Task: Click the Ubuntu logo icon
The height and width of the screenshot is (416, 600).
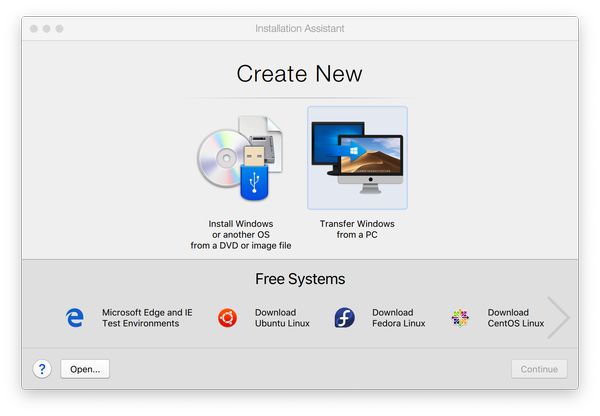Action: 227,318
